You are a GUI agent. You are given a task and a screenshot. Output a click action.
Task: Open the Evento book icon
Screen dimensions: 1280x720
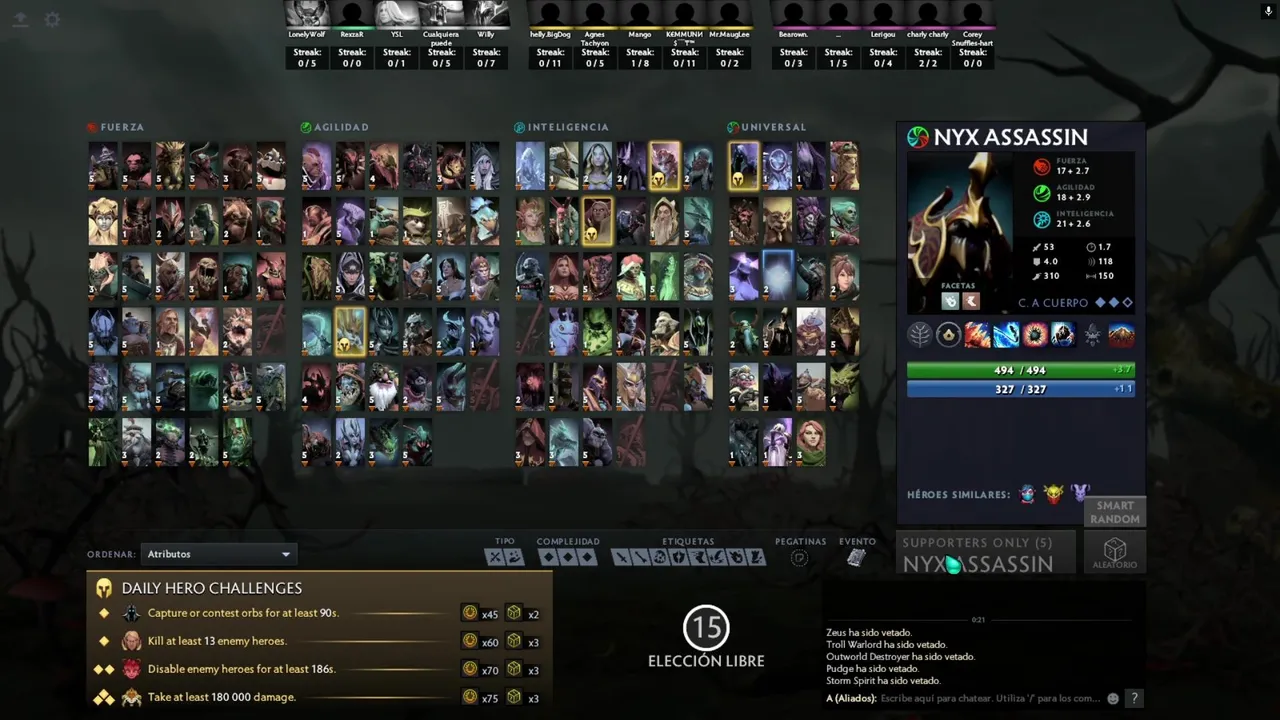856,558
